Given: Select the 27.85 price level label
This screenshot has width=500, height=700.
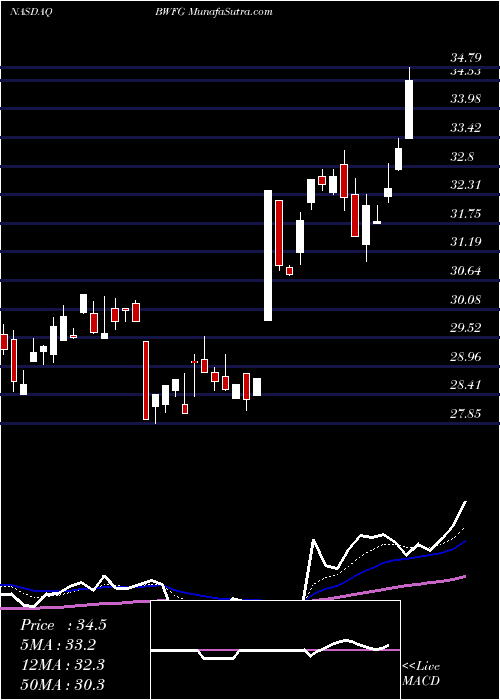Looking at the screenshot, I should 466,414.
